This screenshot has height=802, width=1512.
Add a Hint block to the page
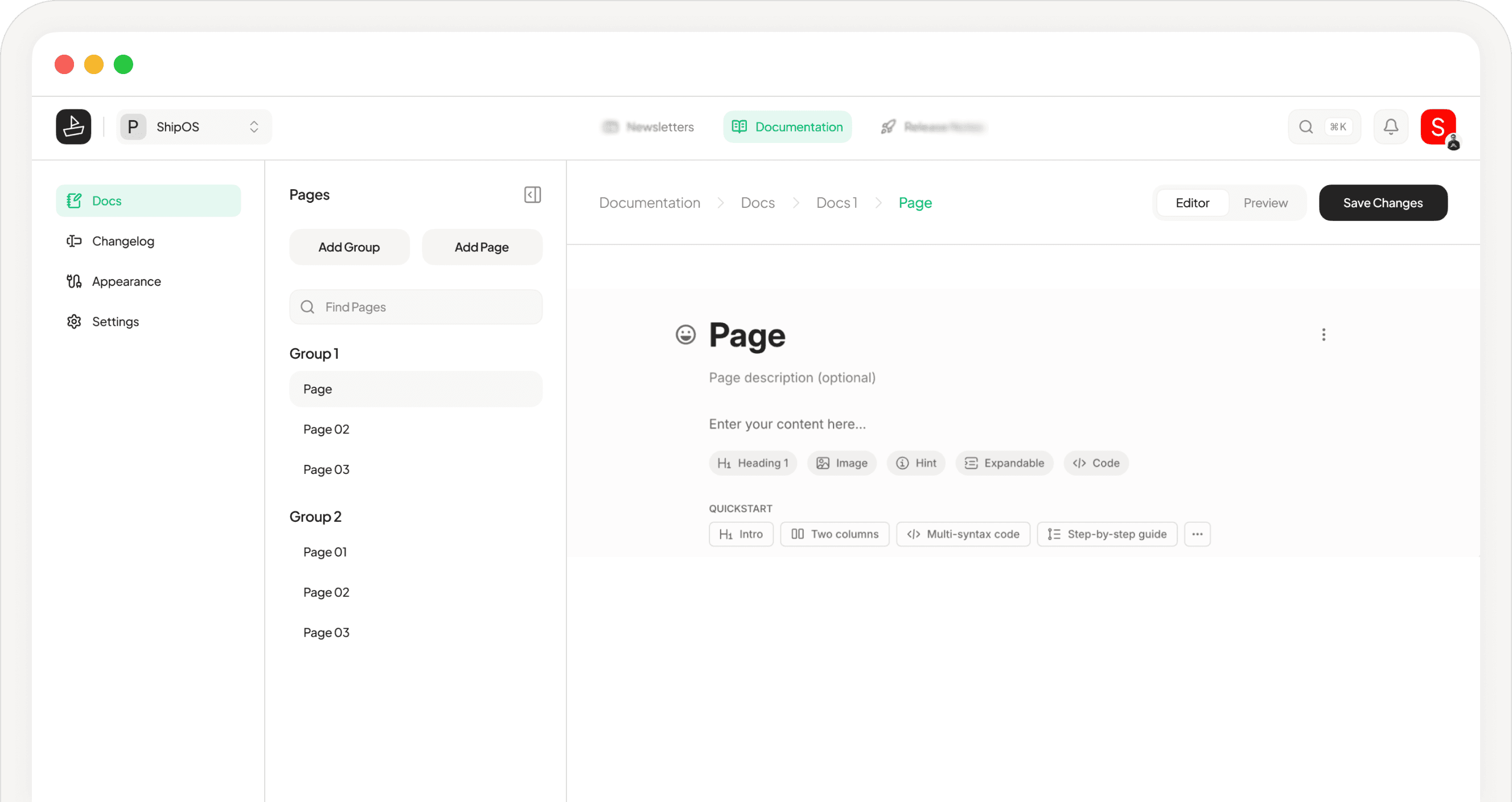915,463
